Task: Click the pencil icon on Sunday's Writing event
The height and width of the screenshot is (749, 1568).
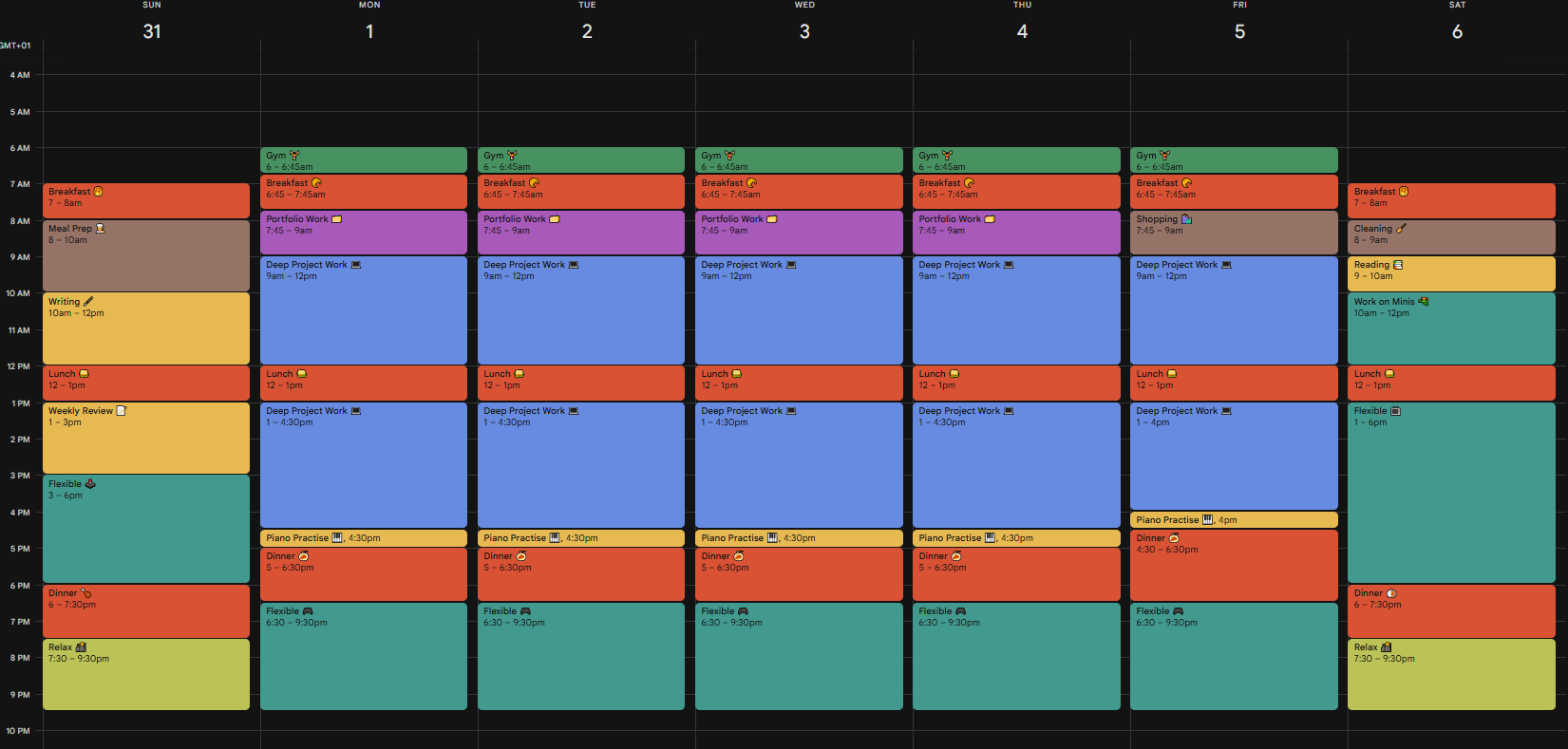Action: click(x=88, y=302)
